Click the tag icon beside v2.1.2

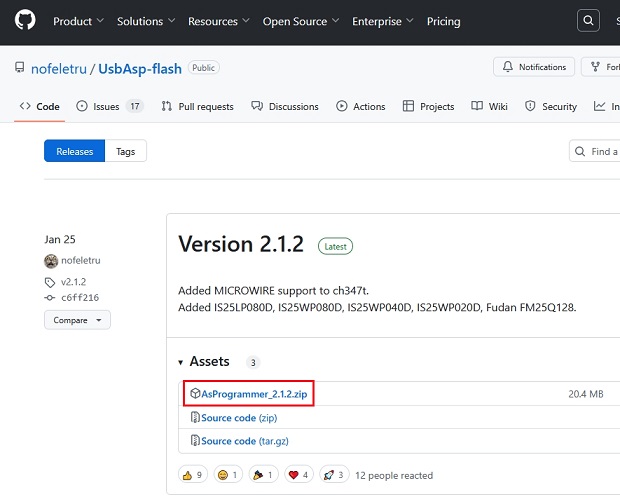coord(50,283)
